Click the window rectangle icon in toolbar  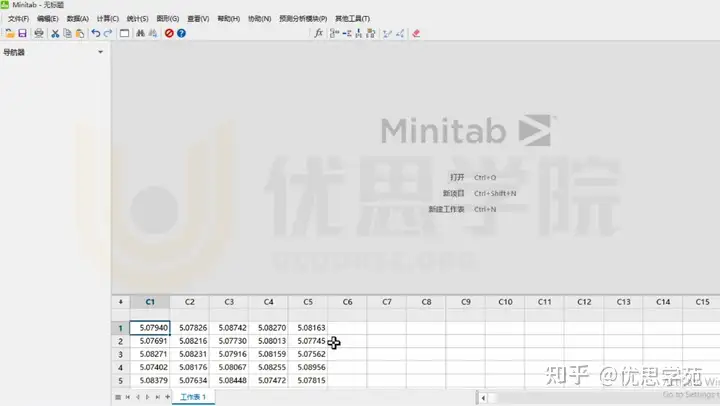124,34
